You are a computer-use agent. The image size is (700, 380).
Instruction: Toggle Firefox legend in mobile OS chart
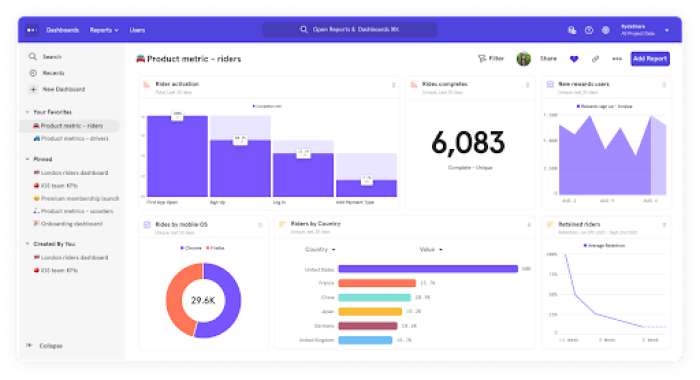click(215, 248)
